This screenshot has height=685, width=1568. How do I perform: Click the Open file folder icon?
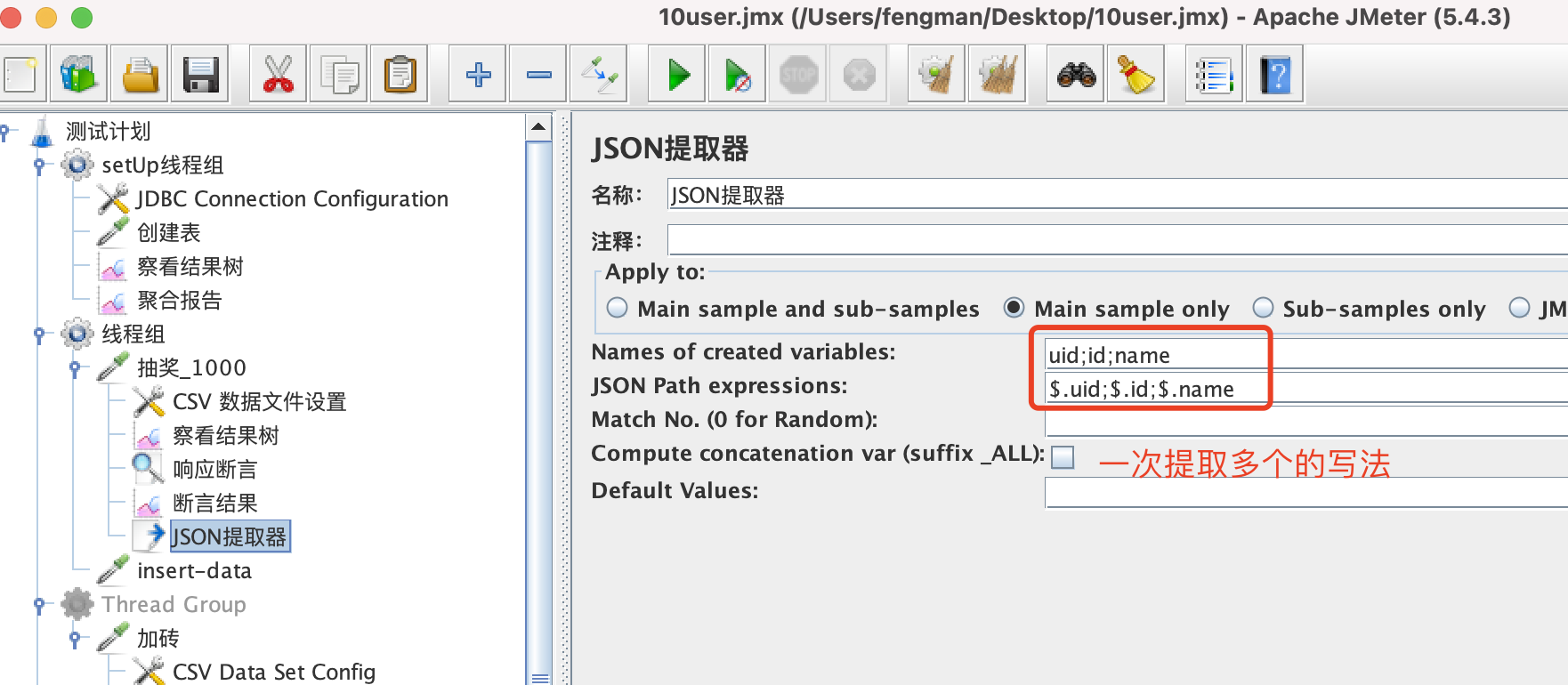pos(140,75)
